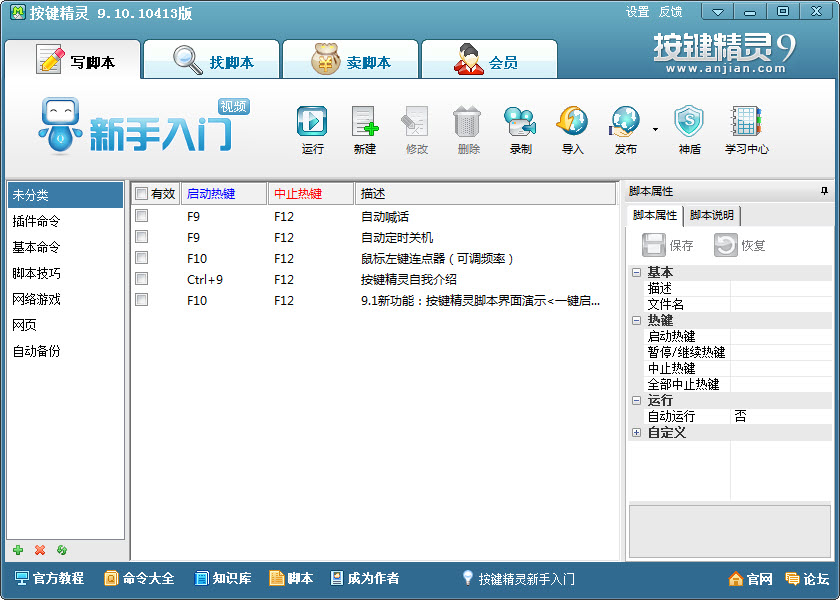The width and height of the screenshot is (840, 600).
Task: Toggle the 有效 header select-all checkbox
Action: pyautogui.click(x=142, y=194)
